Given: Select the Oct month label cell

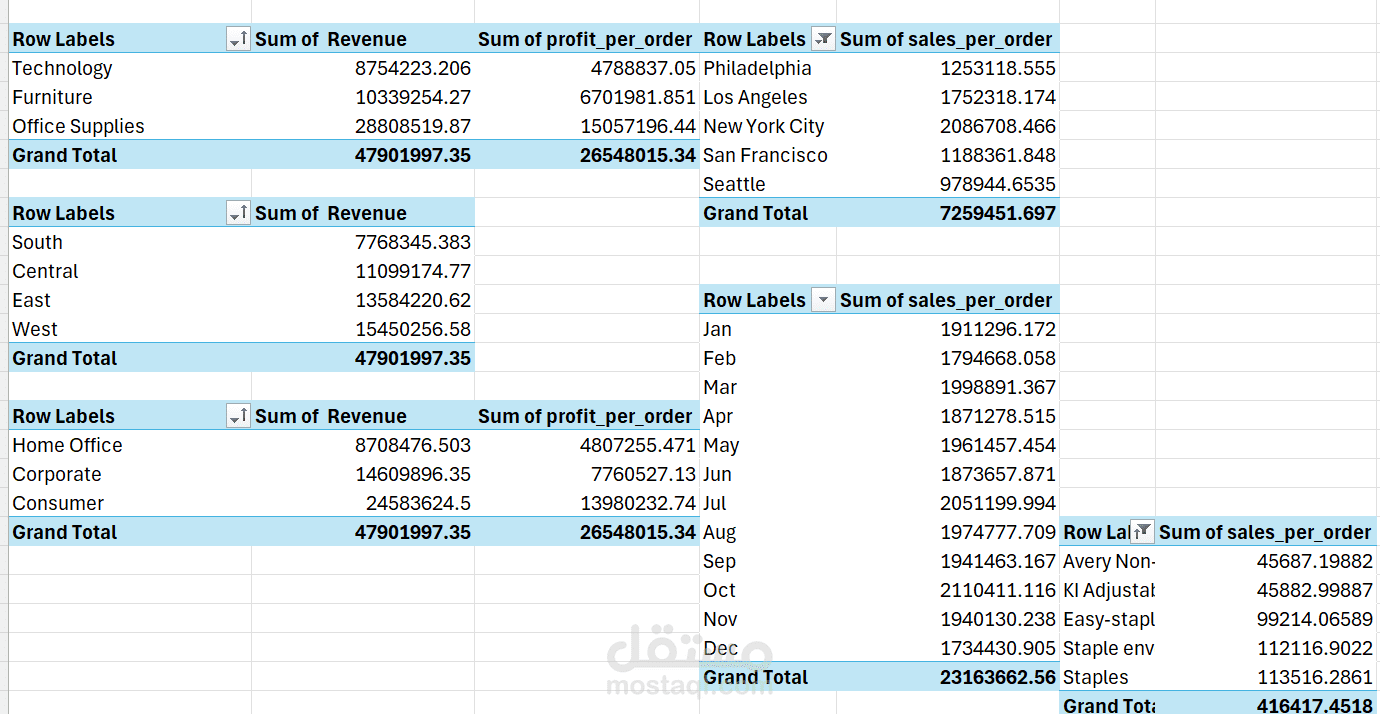Looking at the screenshot, I should [x=719, y=591].
